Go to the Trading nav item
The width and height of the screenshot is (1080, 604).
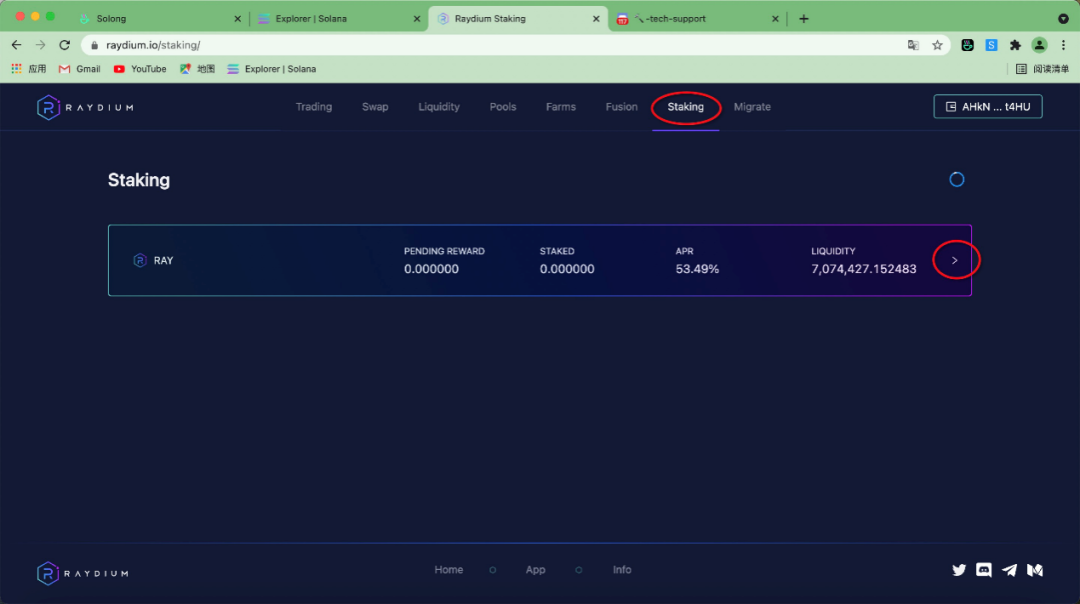[x=314, y=107]
